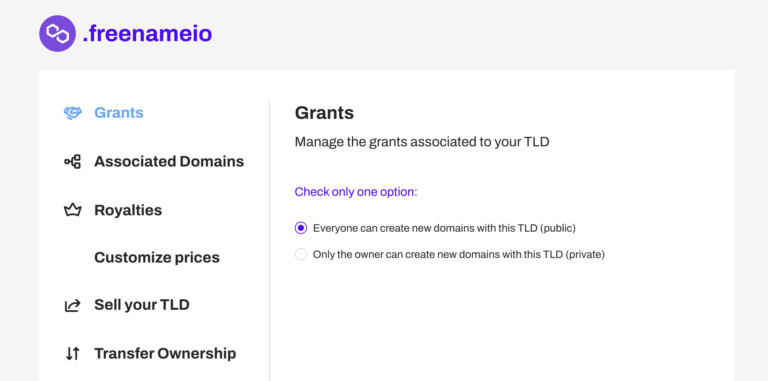Open the Customize prices section
Viewport: 768px width, 381px height.
pyautogui.click(x=157, y=258)
